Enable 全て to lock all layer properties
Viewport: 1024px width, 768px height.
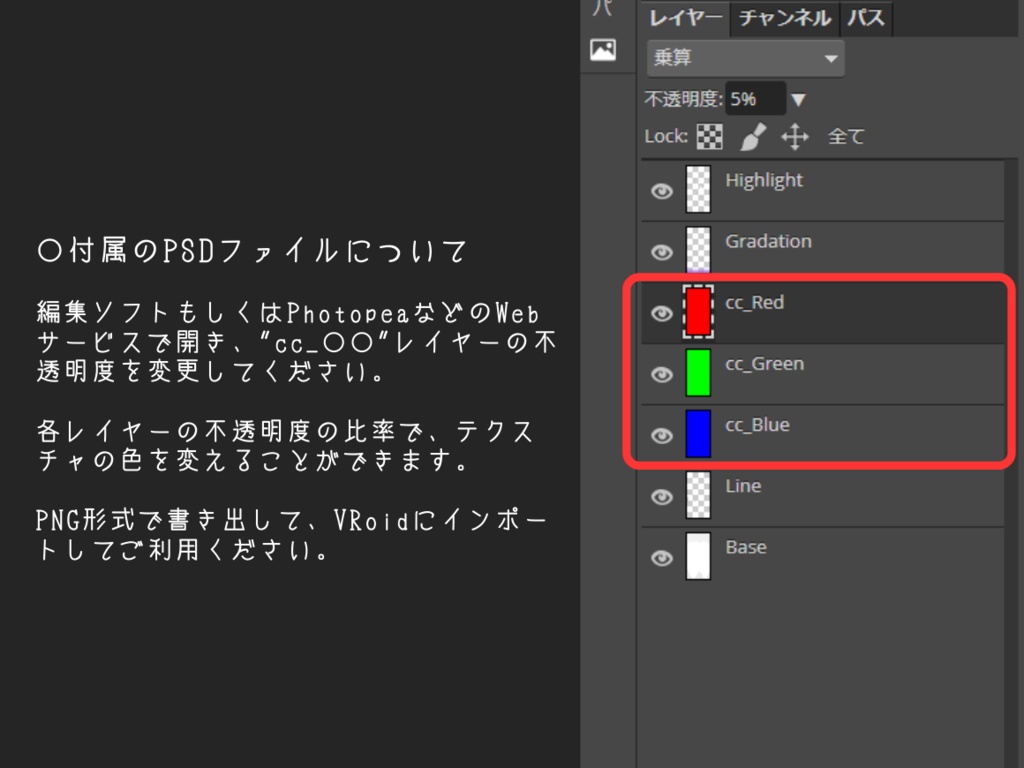click(845, 136)
